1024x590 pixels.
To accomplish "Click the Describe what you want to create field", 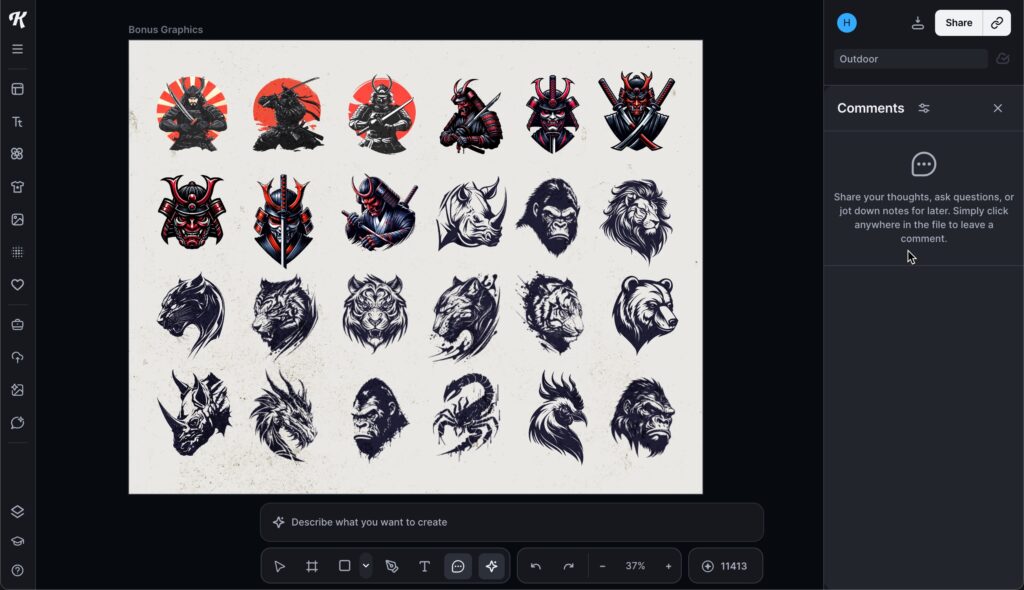I will tap(512, 522).
